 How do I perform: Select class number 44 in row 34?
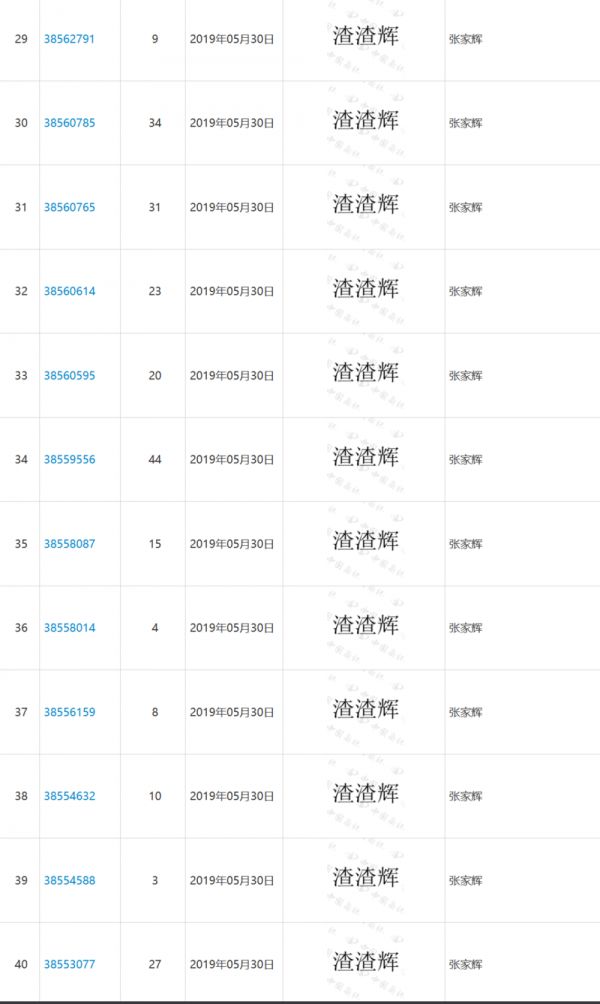pos(155,460)
